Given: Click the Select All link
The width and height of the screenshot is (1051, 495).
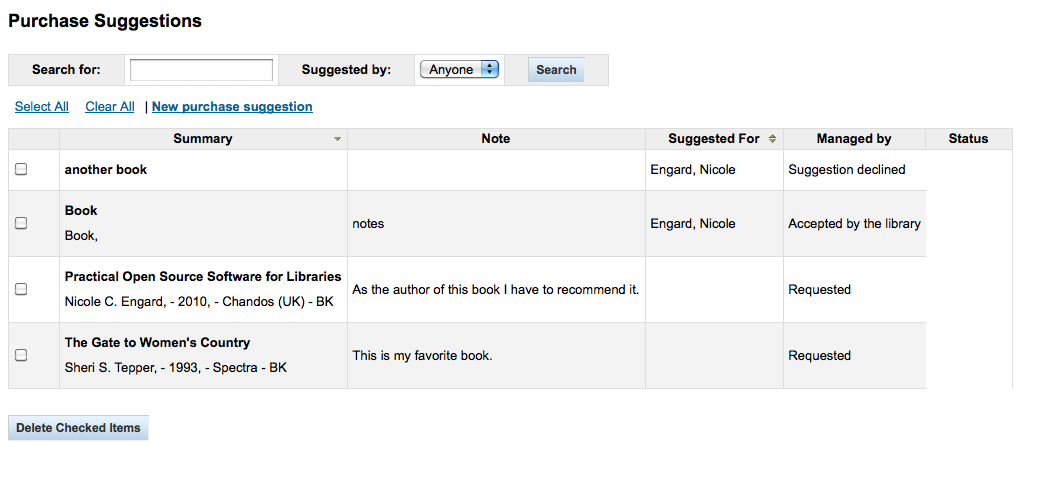Looking at the screenshot, I should pyautogui.click(x=42, y=107).
